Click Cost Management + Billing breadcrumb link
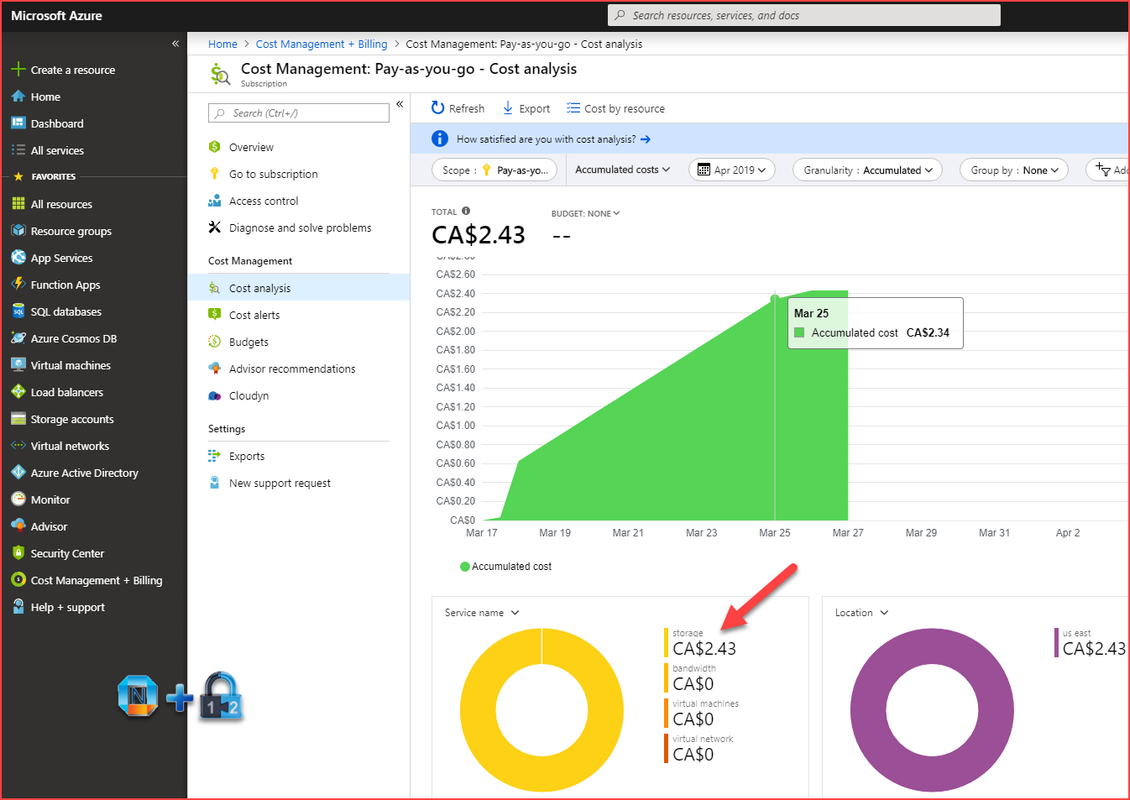 (x=321, y=44)
